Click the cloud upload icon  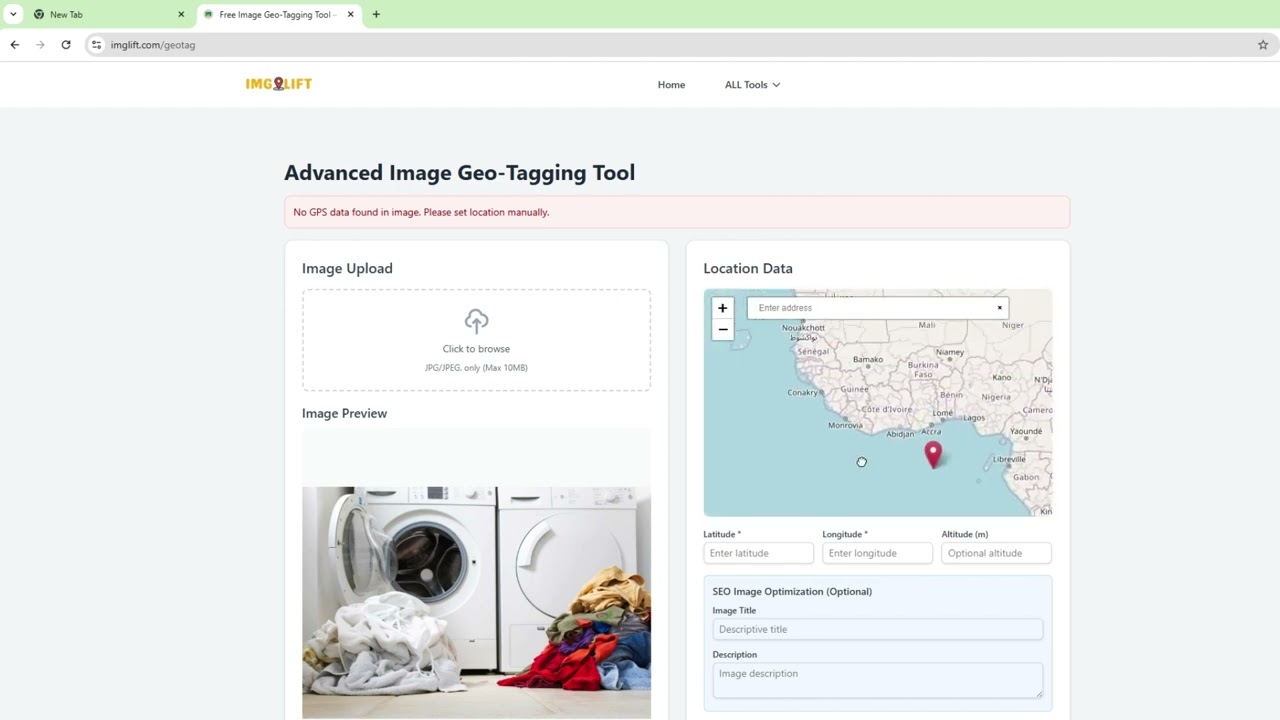point(476,321)
